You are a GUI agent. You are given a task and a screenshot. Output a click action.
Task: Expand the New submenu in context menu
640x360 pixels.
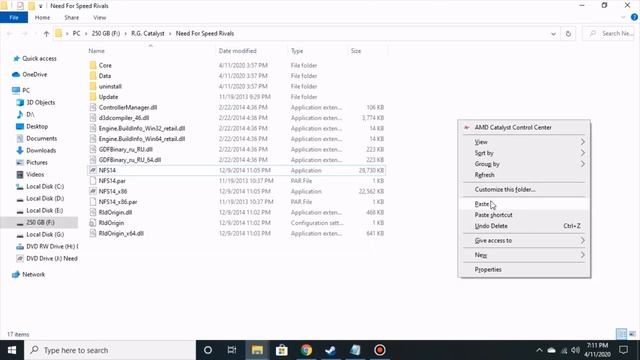(582, 255)
